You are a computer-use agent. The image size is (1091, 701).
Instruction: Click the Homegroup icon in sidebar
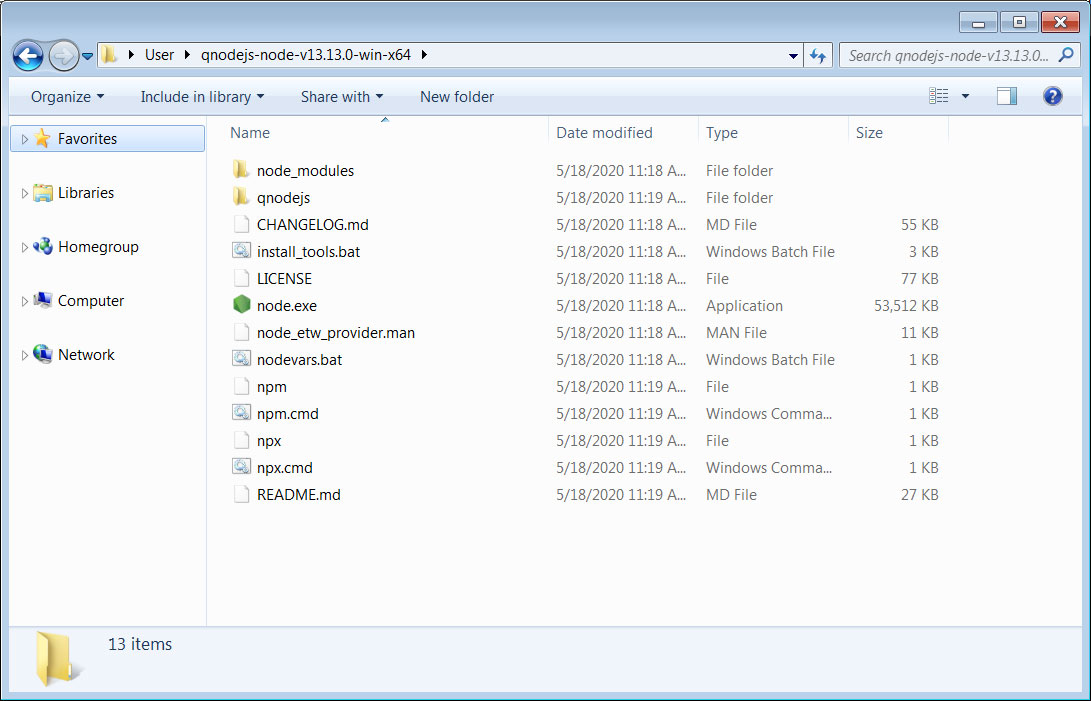pos(42,246)
